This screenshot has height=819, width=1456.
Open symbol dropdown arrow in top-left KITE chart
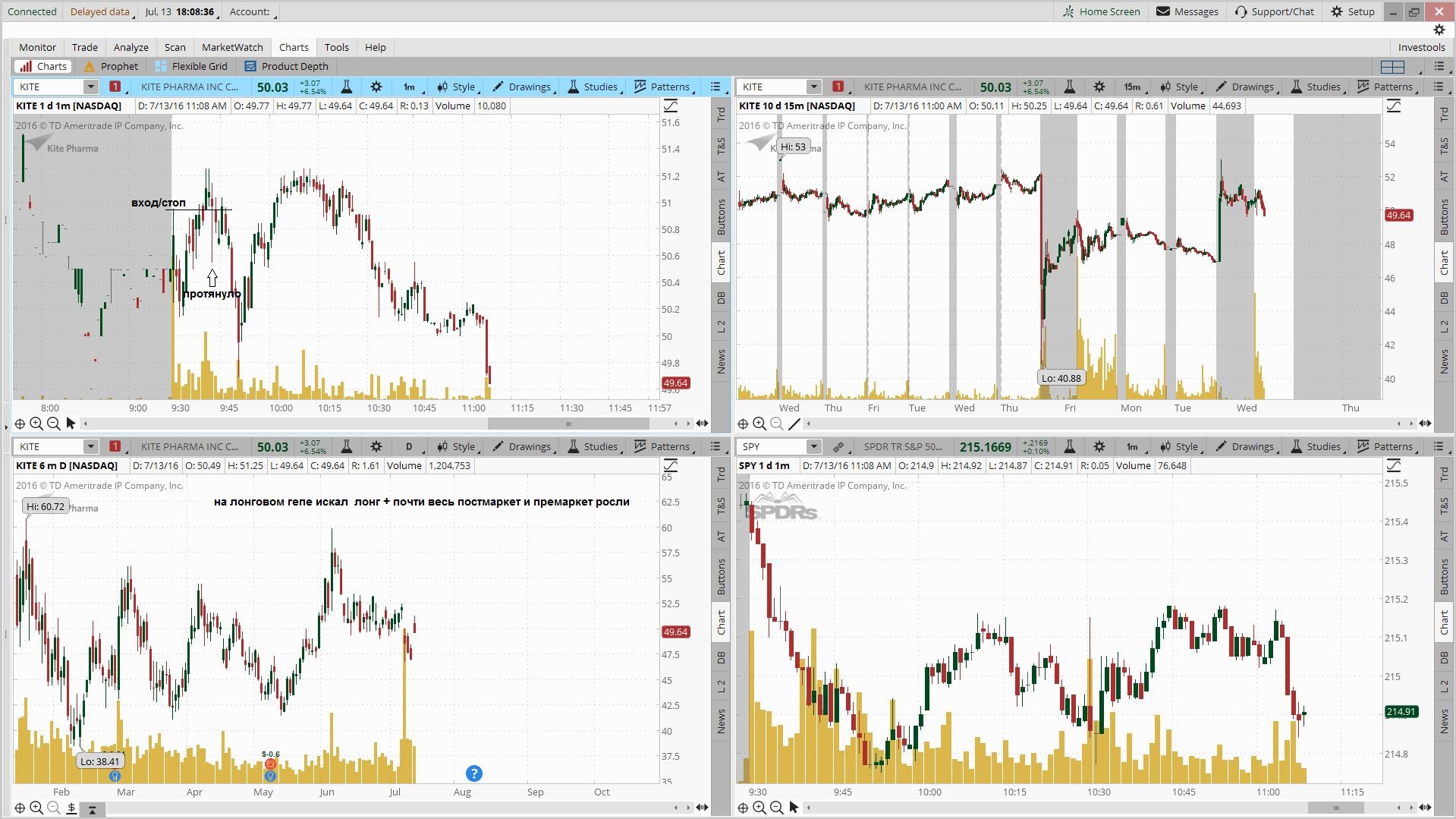point(90,87)
